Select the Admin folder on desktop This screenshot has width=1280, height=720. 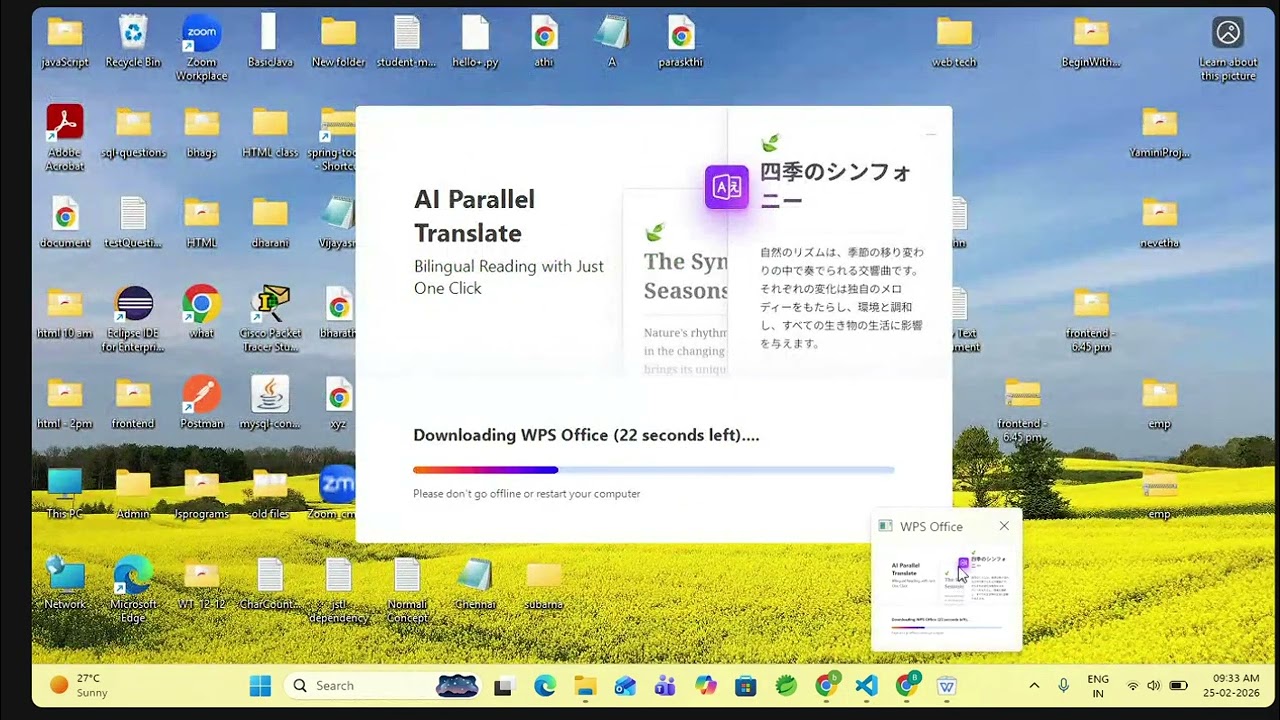[133, 493]
